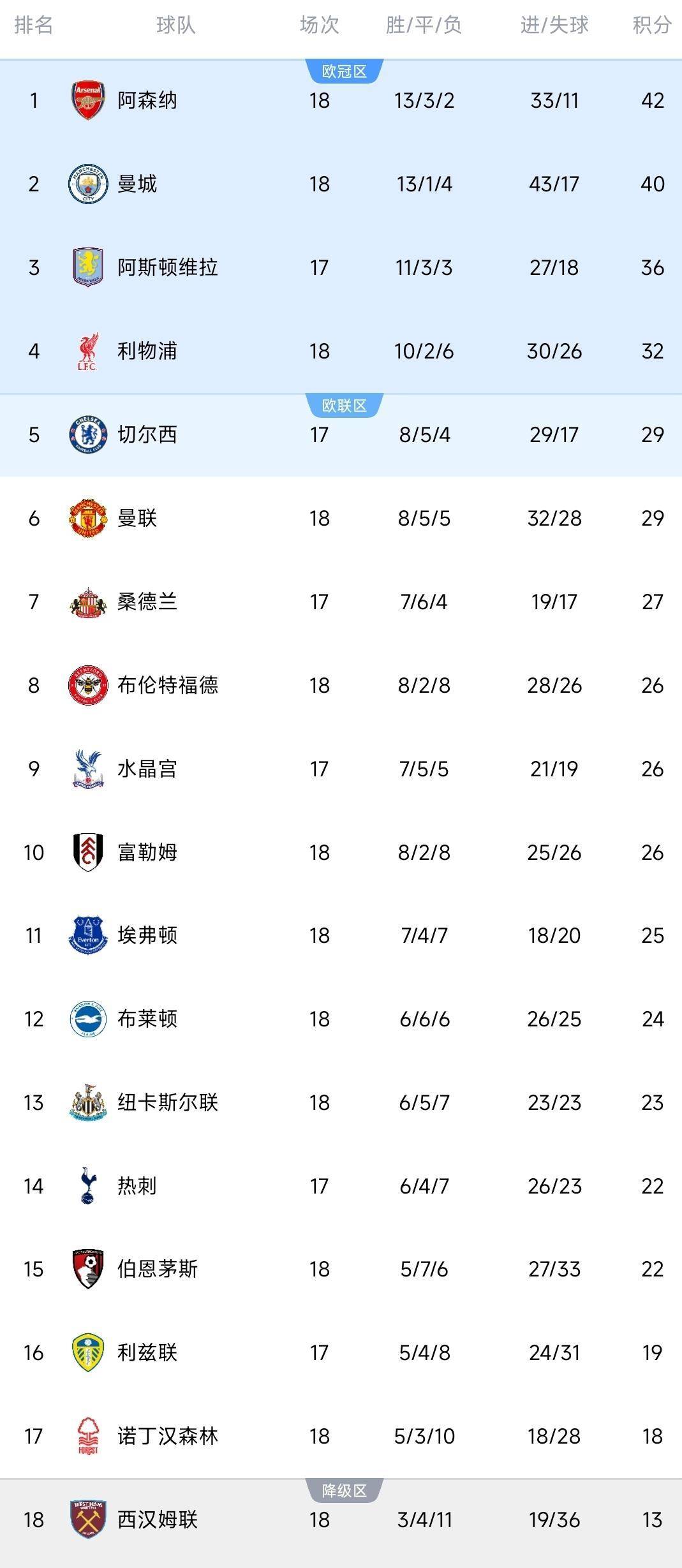The width and height of the screenshot is (682, 1568).
Task: Click the Liverpool L.F.C. badge
Action: (89, 350)
